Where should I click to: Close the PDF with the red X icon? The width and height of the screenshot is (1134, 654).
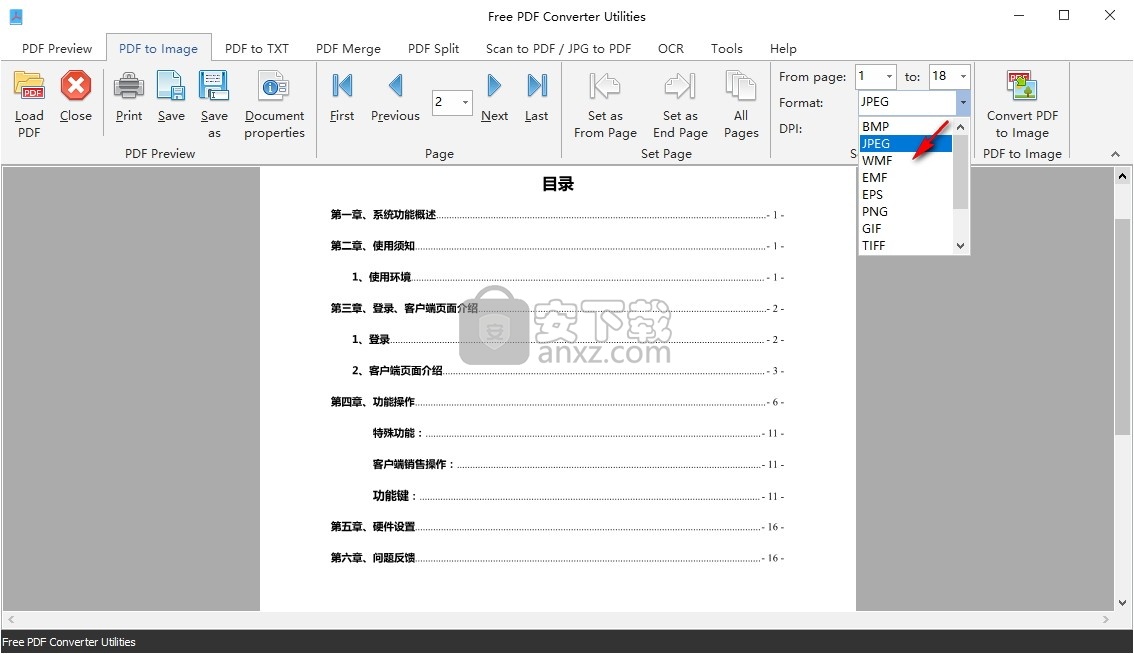click(75, 86)
